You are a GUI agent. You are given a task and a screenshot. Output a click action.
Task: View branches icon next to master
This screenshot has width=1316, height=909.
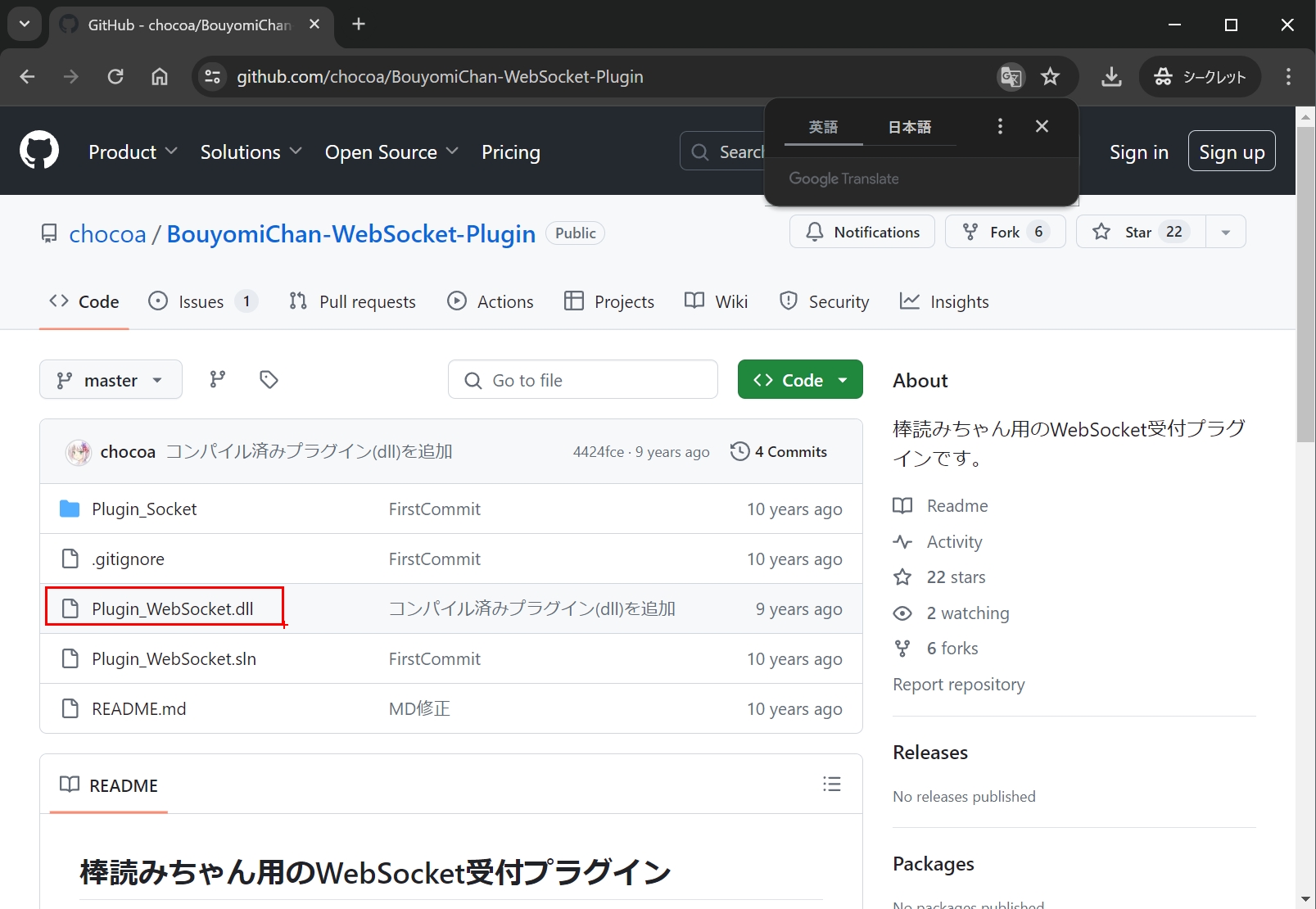click(217, 379)
